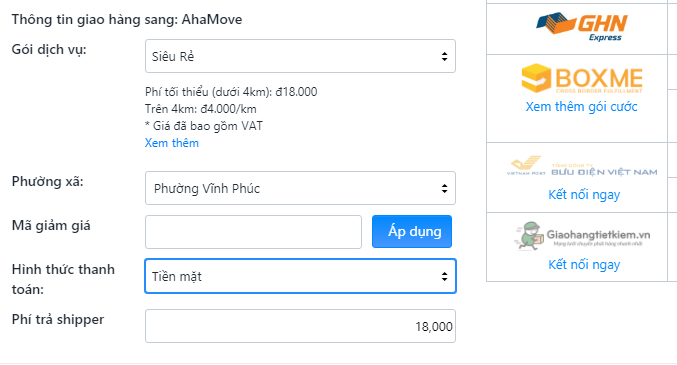The height and width of the screenshot is (365, 677).
Task: Click Kết nối ngay under Giaohangtietkiem
Action: 584,264
